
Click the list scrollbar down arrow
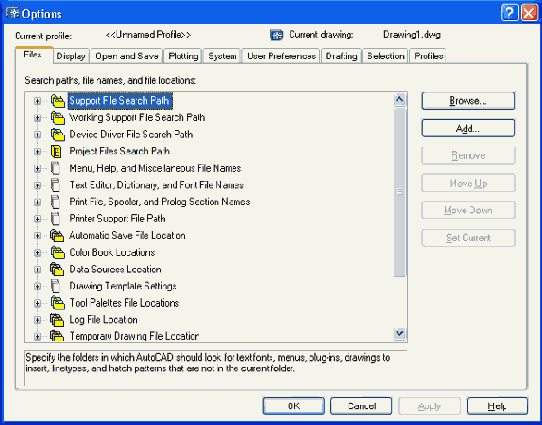click(400, 334)
